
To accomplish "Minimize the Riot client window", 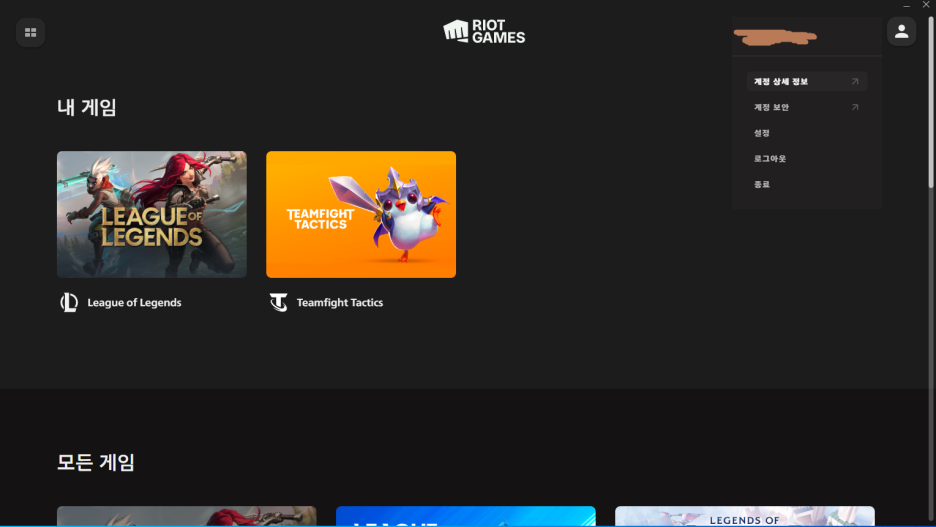I will pyautogui.click(x=906, y=5).
